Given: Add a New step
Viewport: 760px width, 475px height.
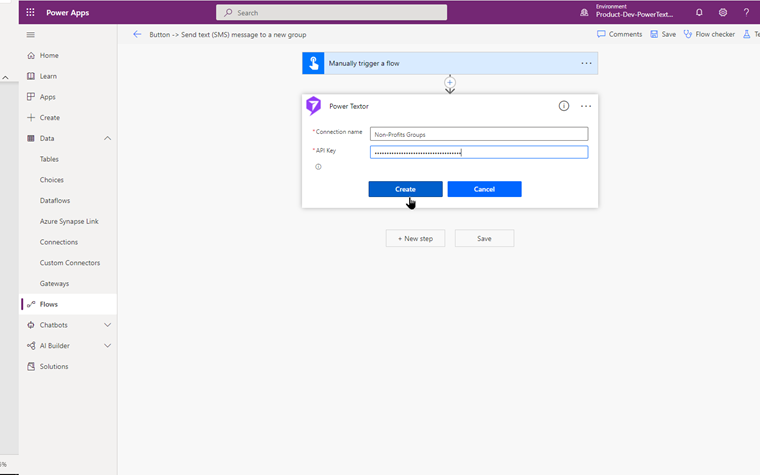Looking at the screenshot, I should tap(415, 238).
